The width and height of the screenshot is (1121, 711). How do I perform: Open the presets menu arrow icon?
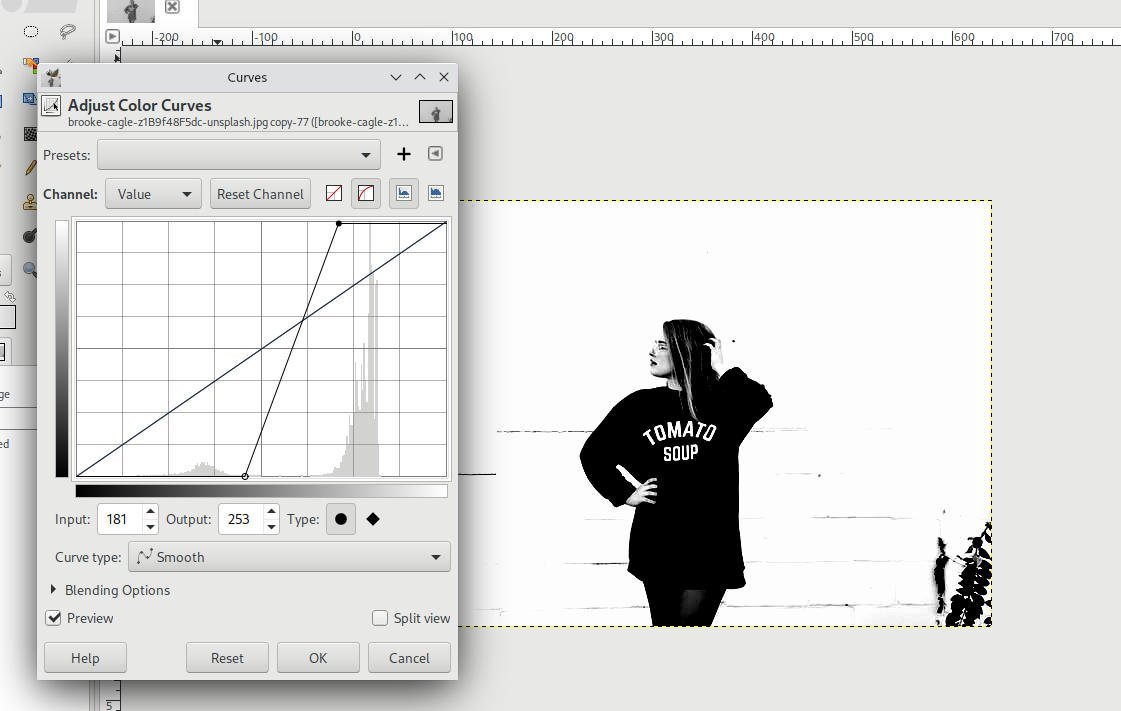point(435,154)
